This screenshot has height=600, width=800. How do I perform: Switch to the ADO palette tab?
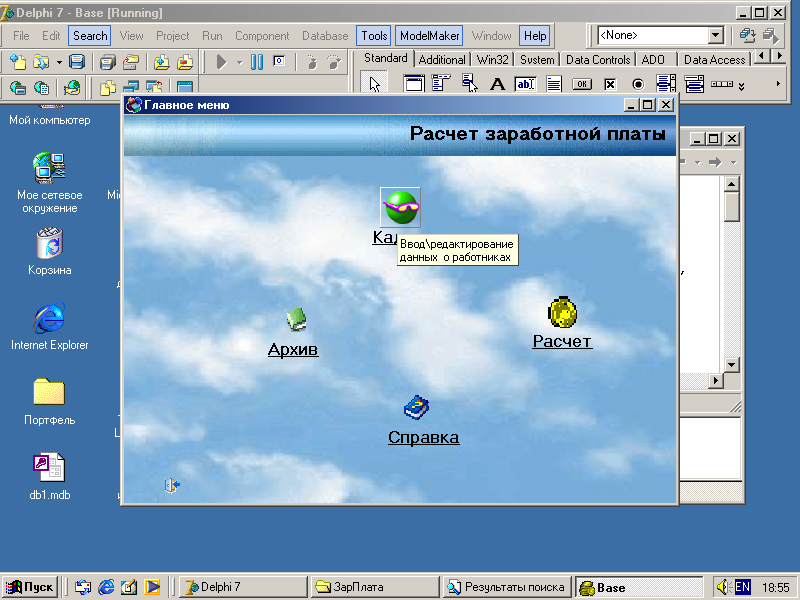pyautogui.click(x=653, y=60)
